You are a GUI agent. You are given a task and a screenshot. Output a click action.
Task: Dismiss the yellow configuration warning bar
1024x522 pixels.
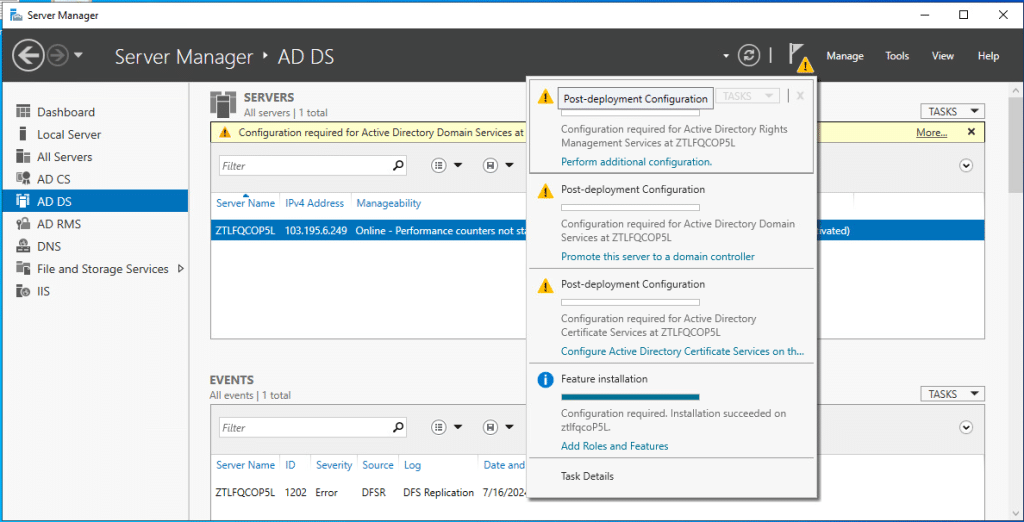(x=971, y=132)
